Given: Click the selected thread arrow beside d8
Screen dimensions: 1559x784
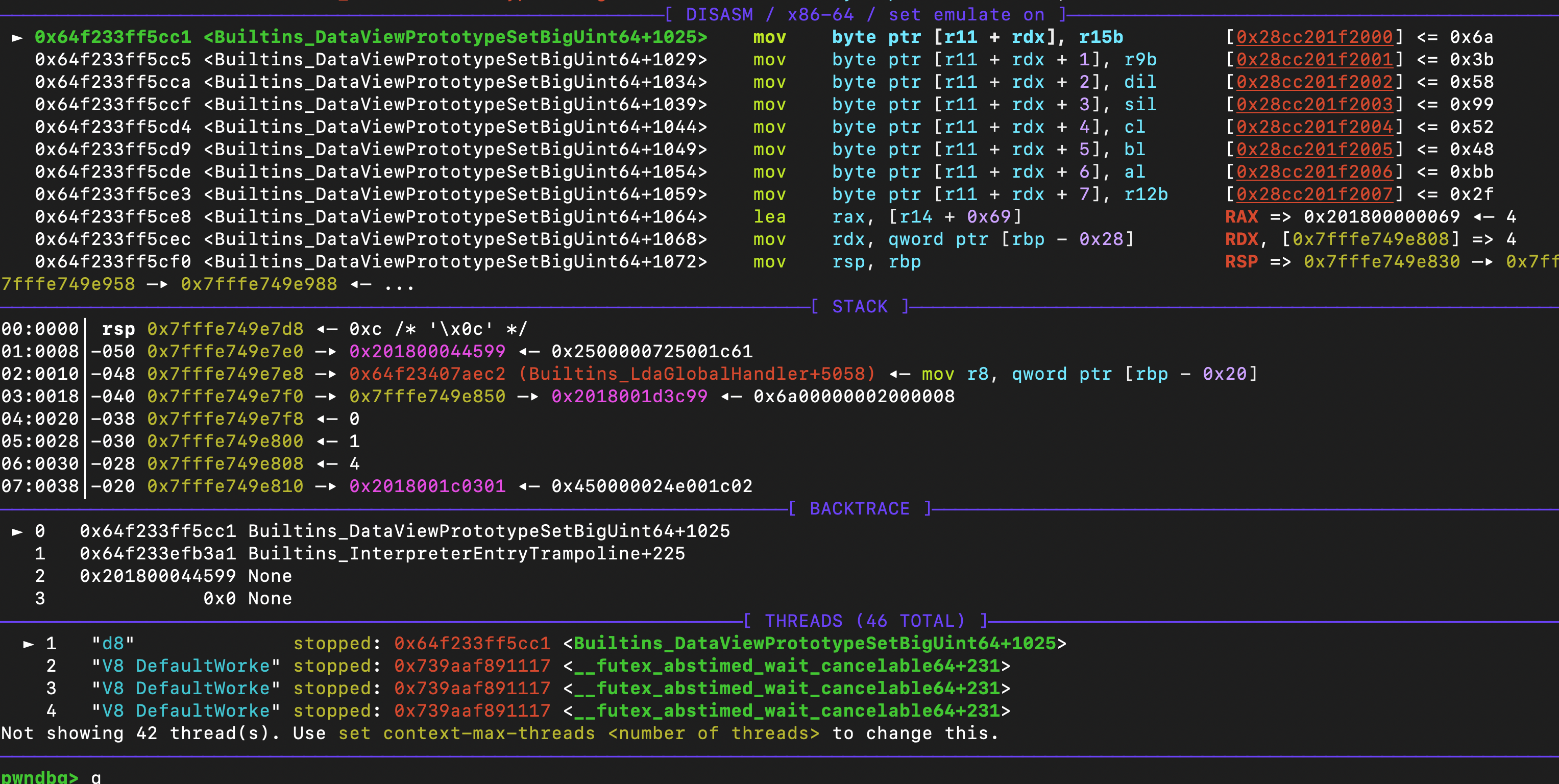Looking at the screenshot, I should point(29,644).
